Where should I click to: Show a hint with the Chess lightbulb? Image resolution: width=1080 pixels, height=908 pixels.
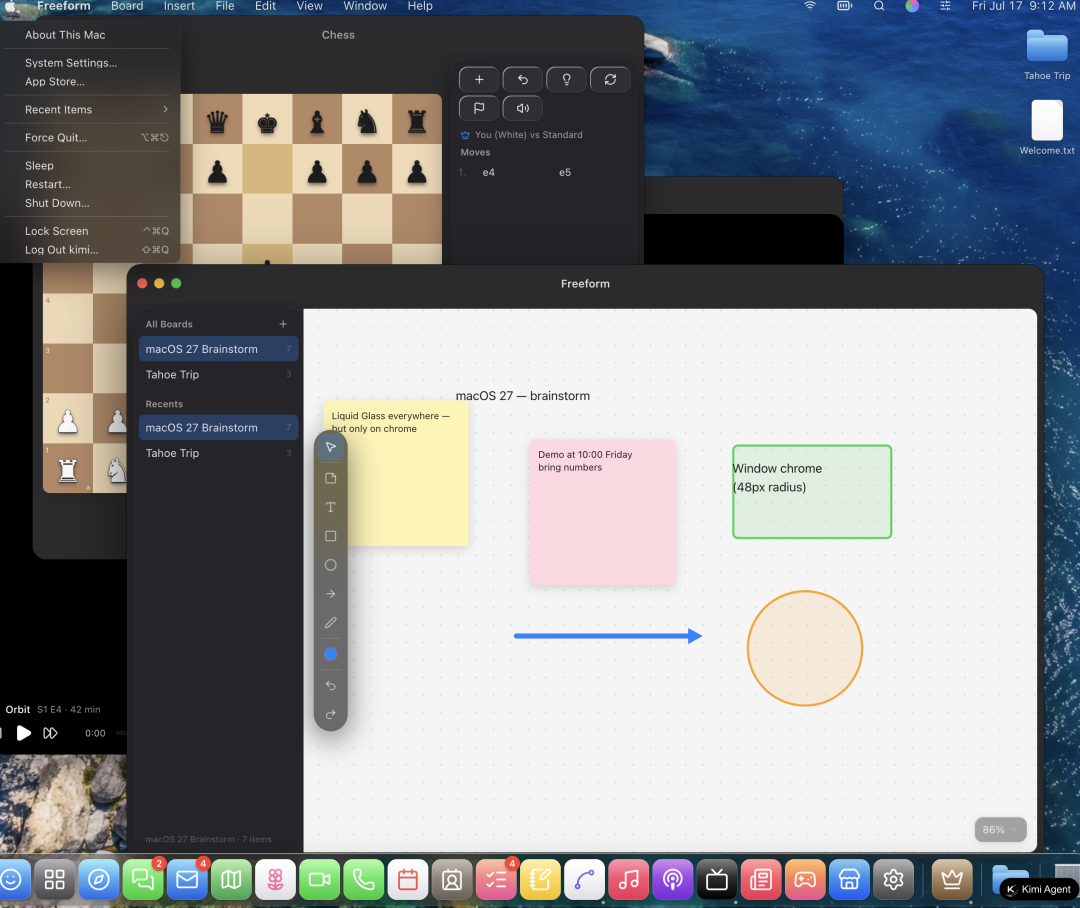tap(566, 79)
